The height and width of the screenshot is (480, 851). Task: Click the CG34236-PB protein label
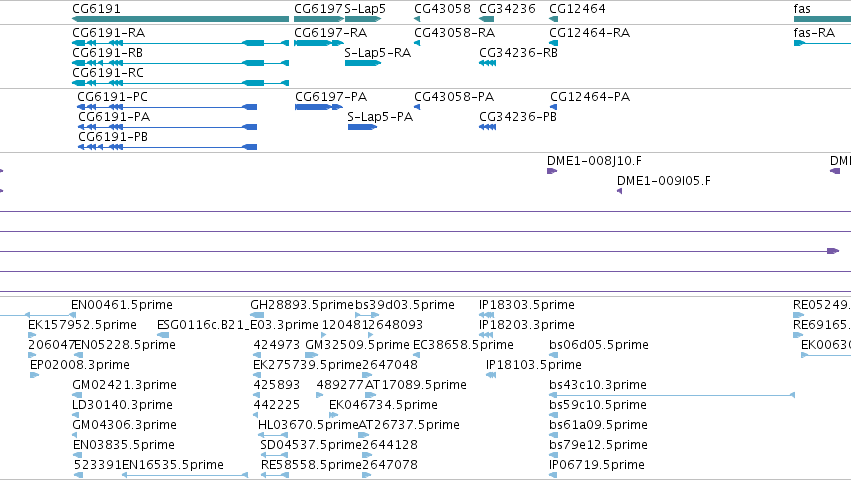click(518, 117)
